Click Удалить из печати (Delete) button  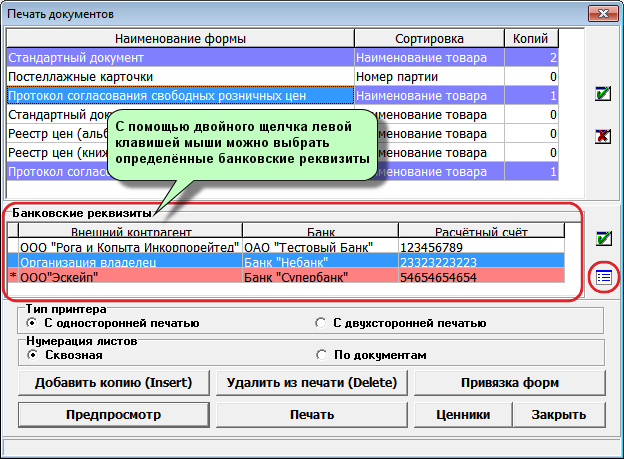click(x=312, y=383)
